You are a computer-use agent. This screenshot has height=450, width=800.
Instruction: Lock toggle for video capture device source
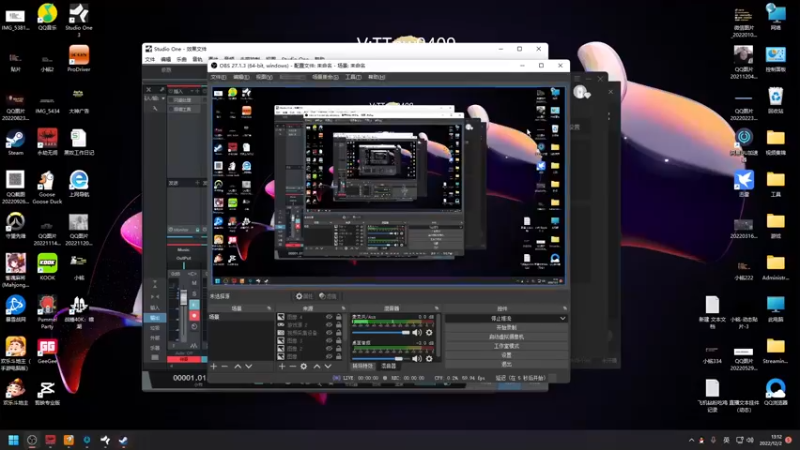pos(339,333)
